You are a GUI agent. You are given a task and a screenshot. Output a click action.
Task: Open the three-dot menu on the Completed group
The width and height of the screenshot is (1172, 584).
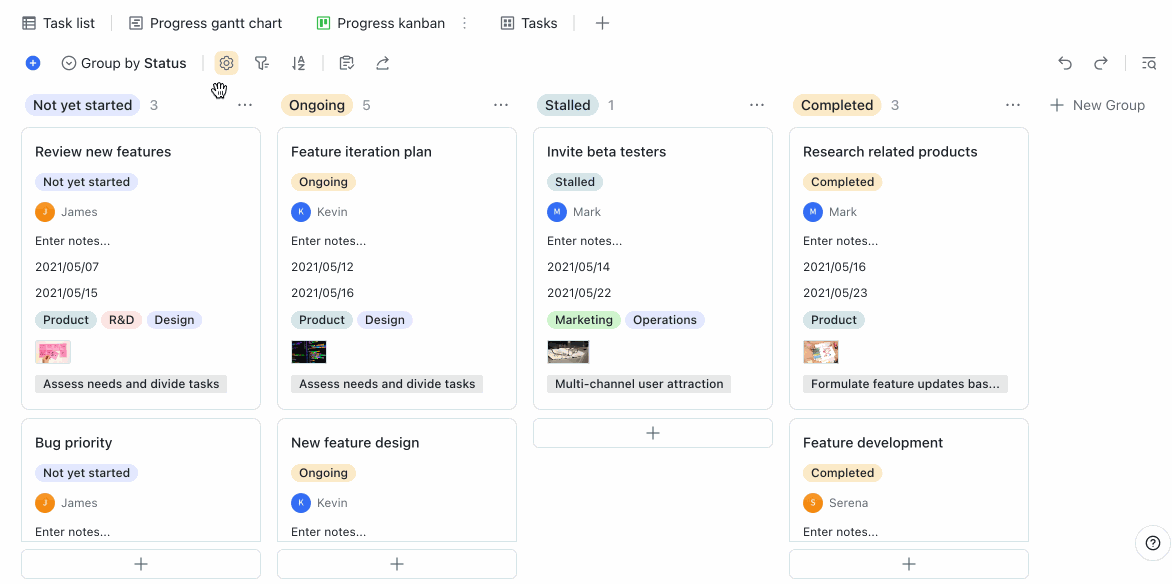click(1013, 104)
